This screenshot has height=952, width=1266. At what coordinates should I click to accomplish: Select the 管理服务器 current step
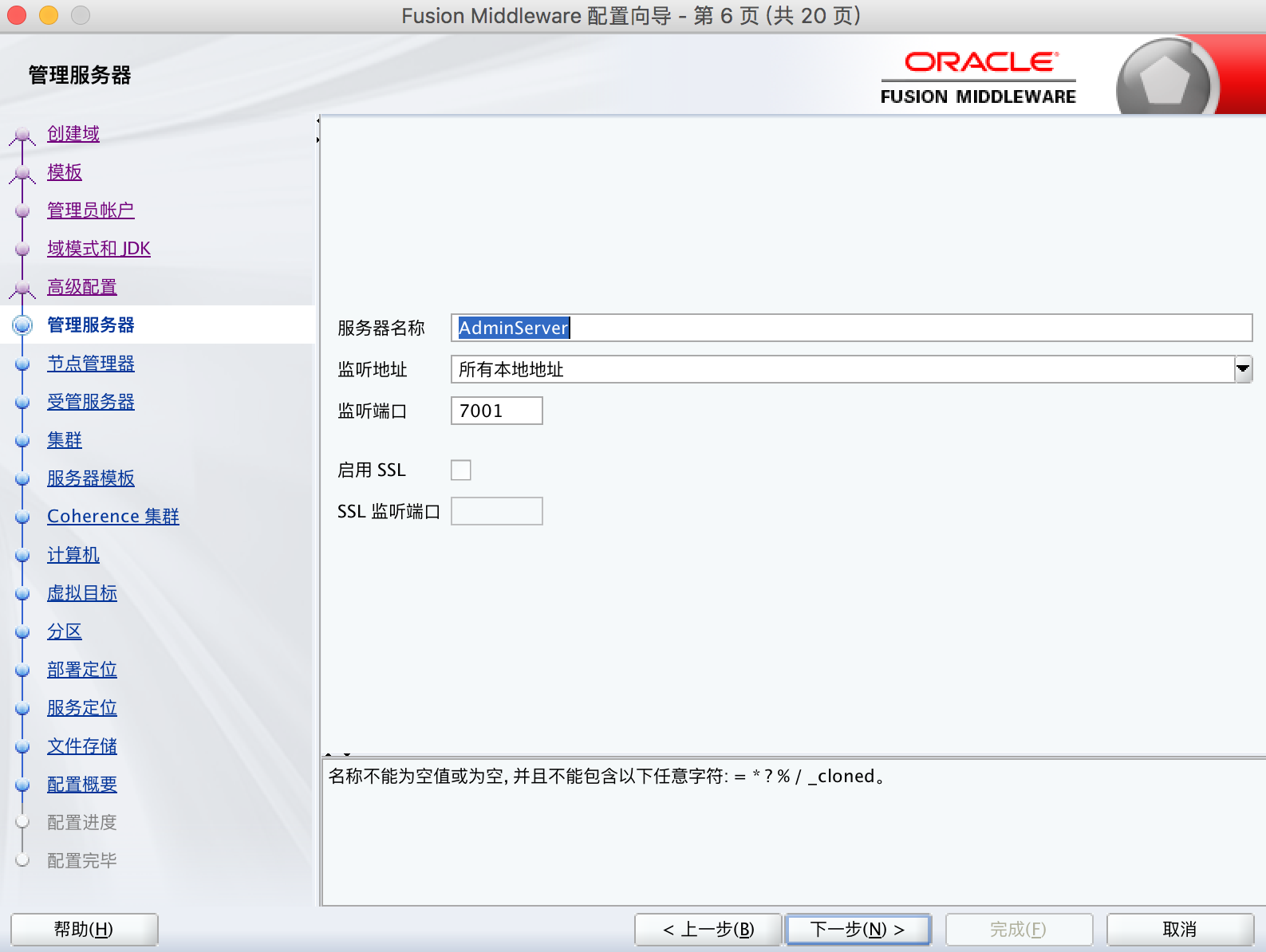point(91,325)
